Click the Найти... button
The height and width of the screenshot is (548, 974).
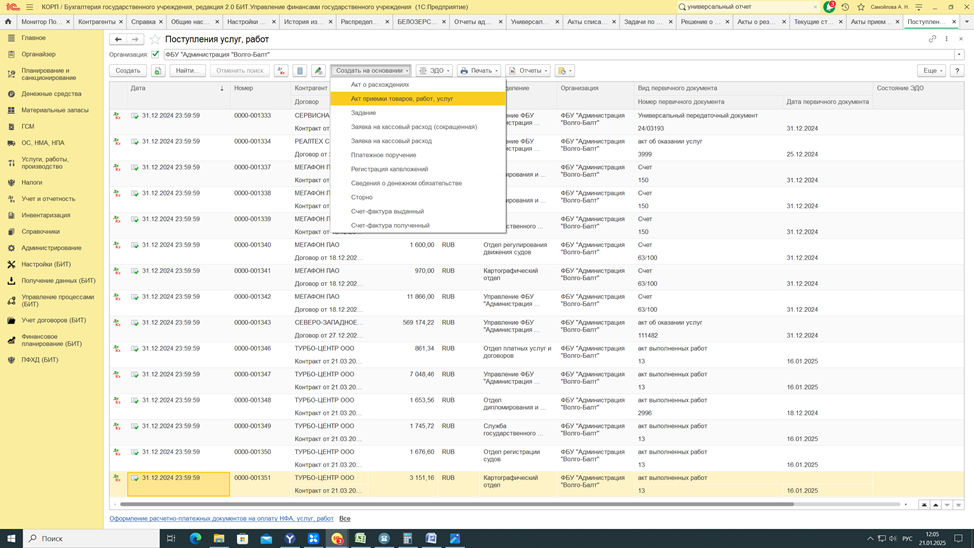pos(188,71)
